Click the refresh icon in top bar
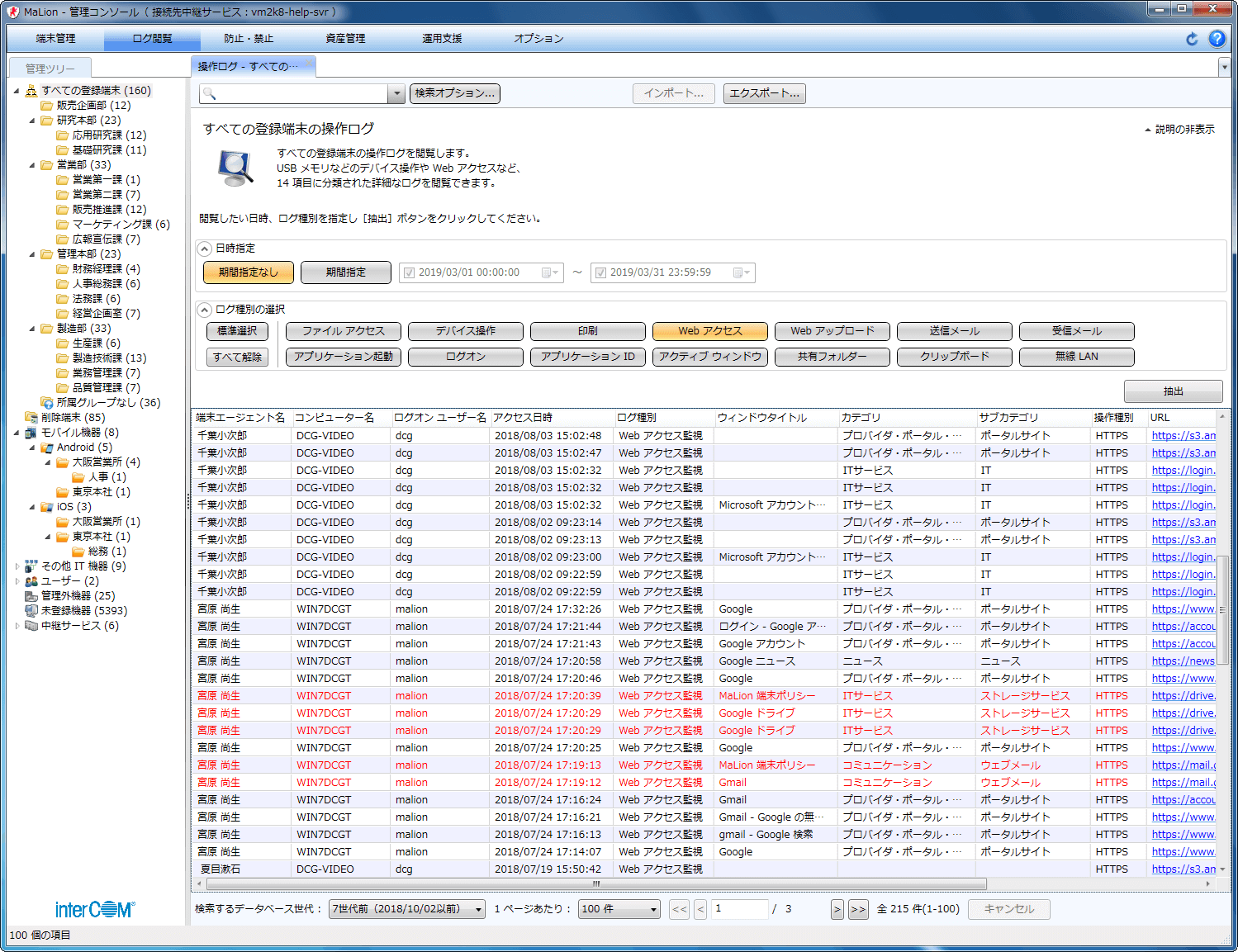This screenshot has height=952, width=1238. point(1192,39)
